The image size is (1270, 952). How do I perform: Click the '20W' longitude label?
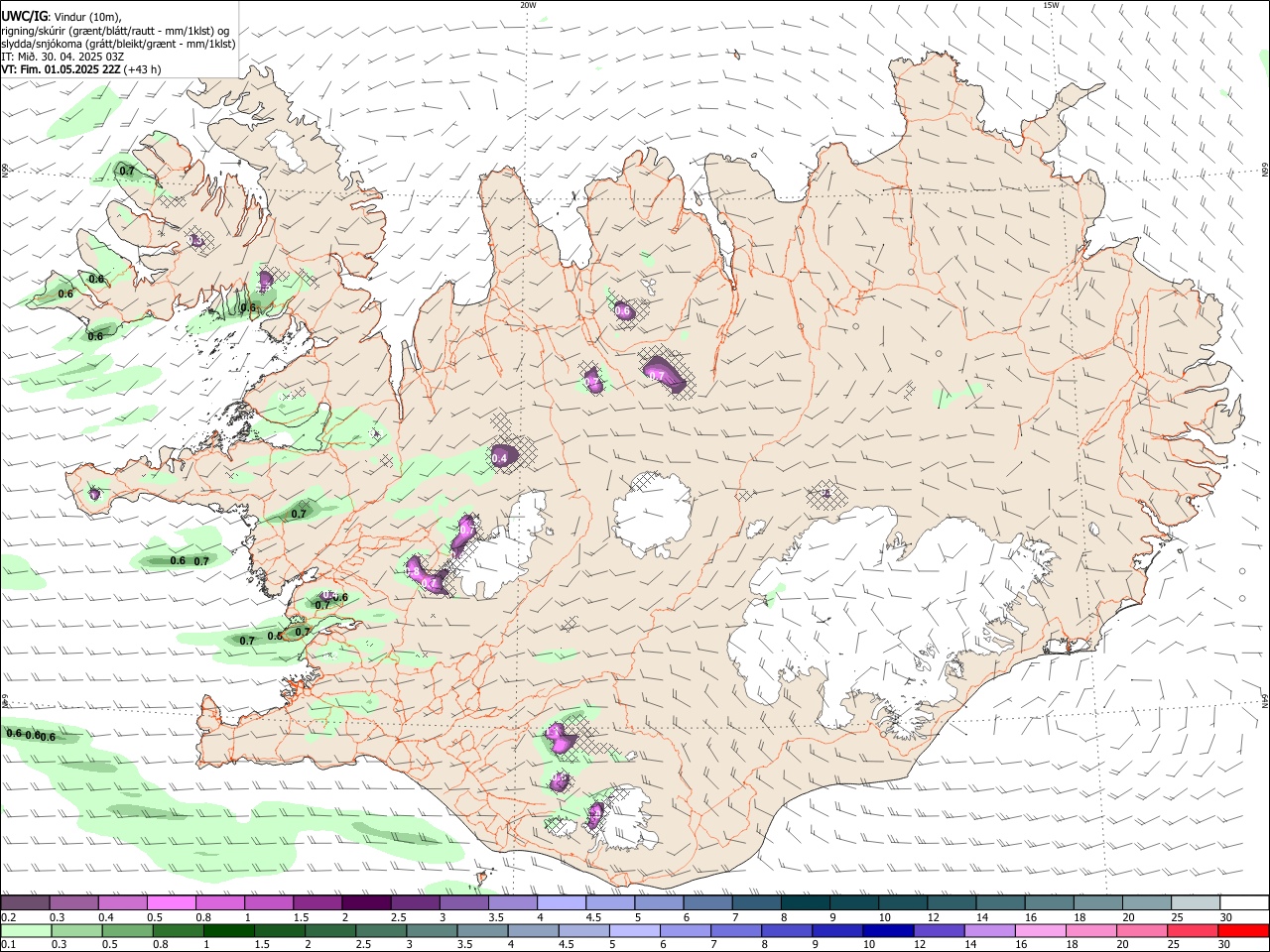point(528,5)
